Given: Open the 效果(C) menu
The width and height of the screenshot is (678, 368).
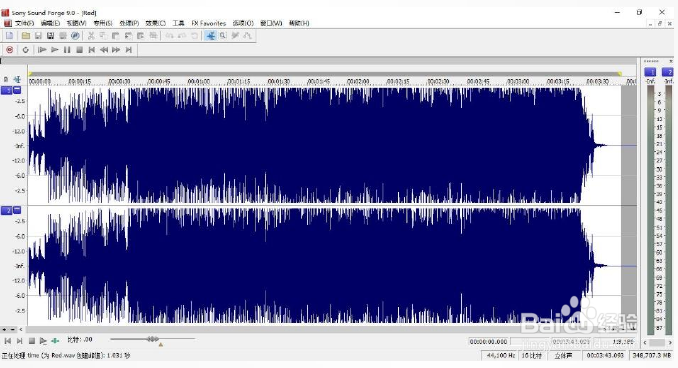Looking at the screenshot, I should (155, 23).
